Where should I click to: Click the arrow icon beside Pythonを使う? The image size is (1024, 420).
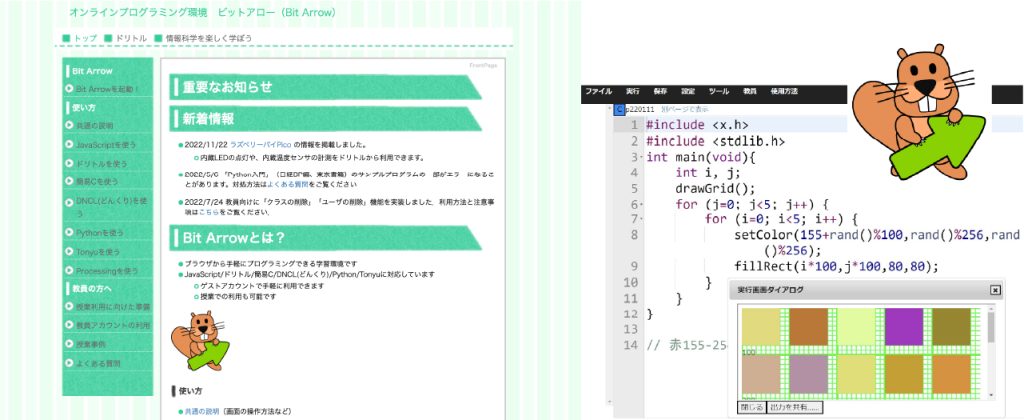coord(69,233)
